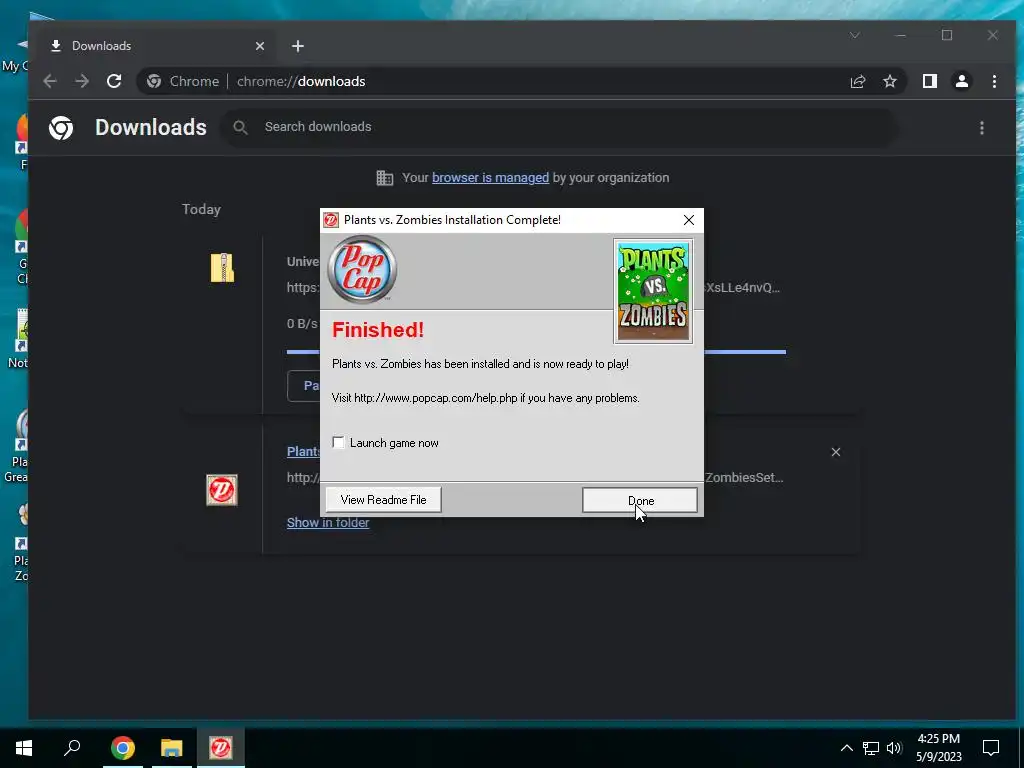Open Show in folder link
1024x768 pixels.
pos(328,522)
